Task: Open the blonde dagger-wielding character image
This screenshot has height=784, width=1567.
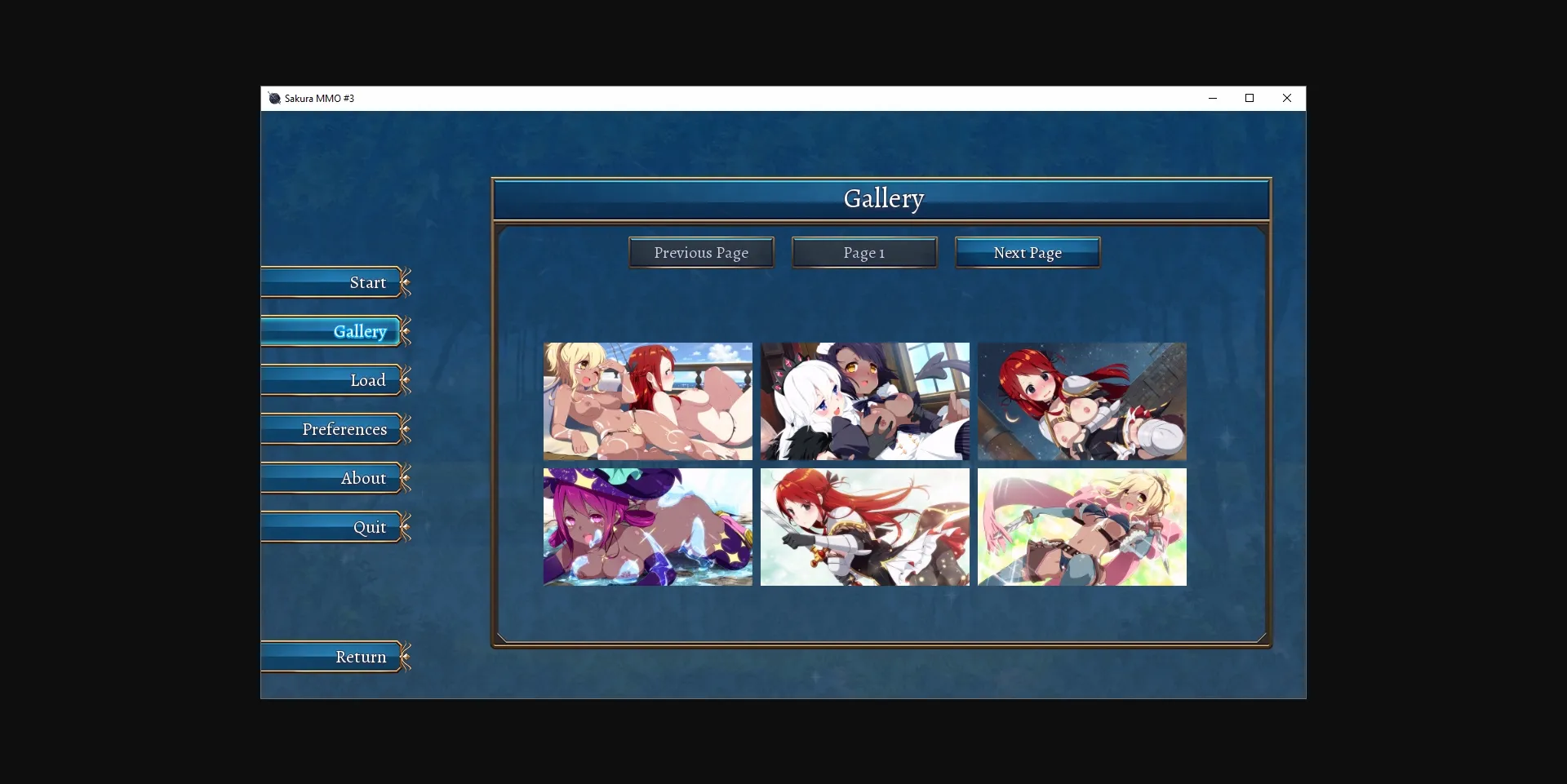Action: pos(1081,527)
